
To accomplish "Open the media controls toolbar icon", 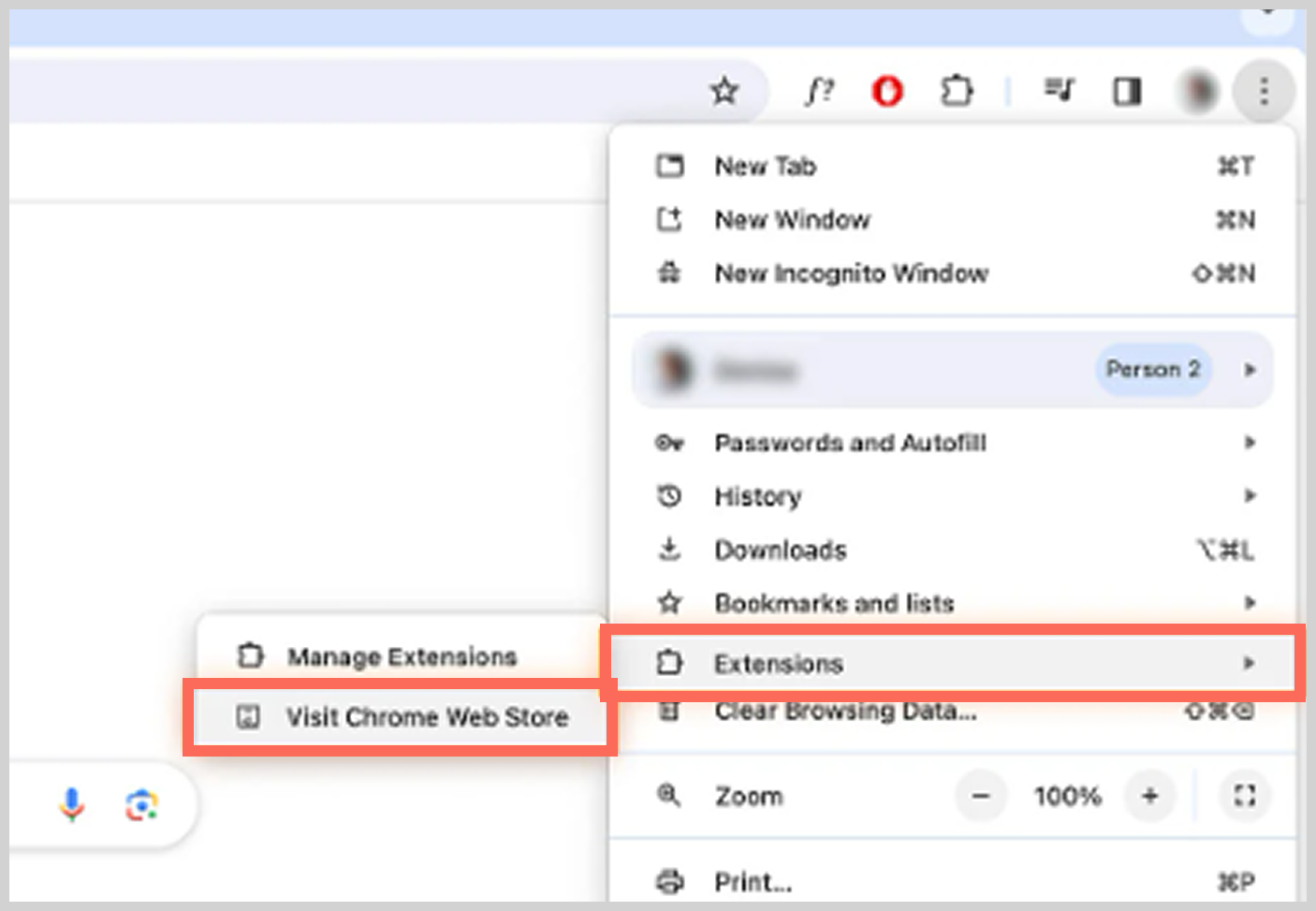I will [1059, 91].
